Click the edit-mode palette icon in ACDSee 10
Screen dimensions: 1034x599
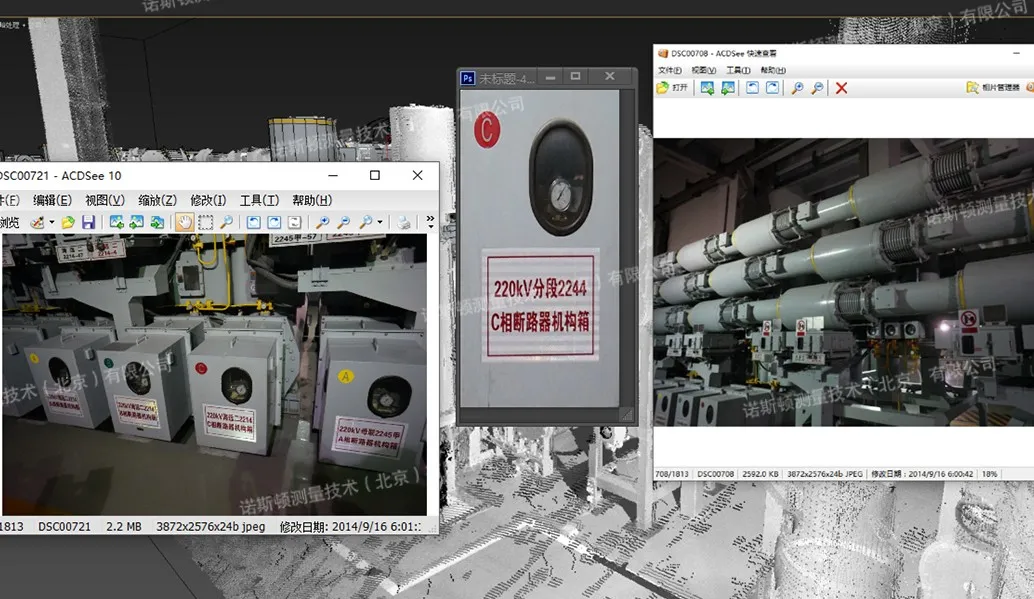point(38,222)
